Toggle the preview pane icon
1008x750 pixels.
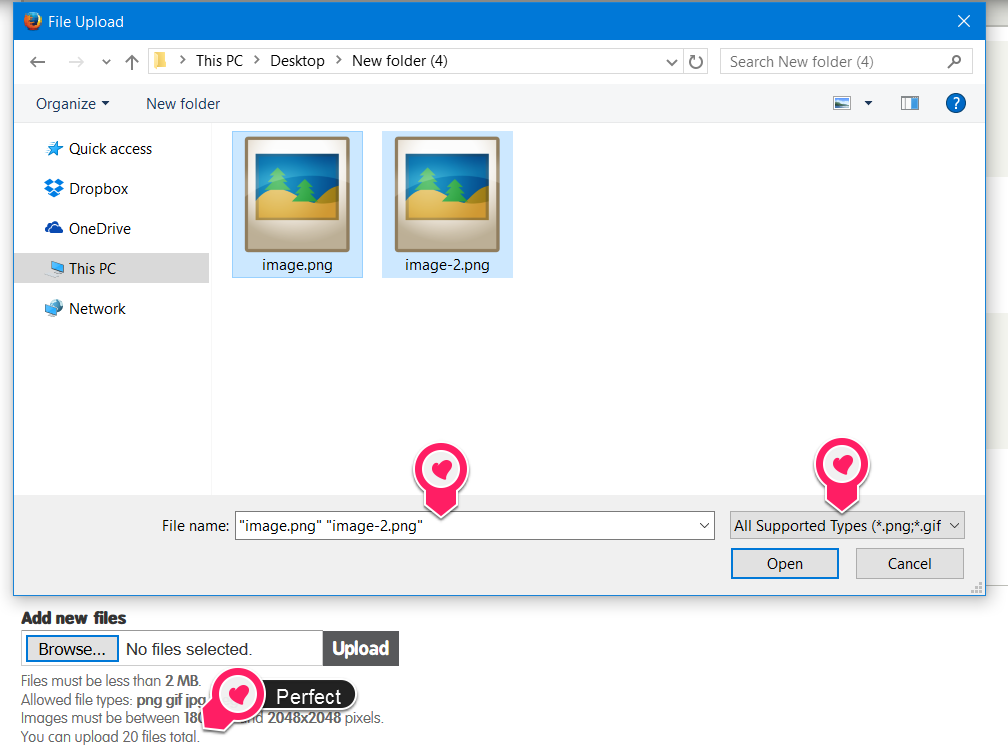coord(909,103)
